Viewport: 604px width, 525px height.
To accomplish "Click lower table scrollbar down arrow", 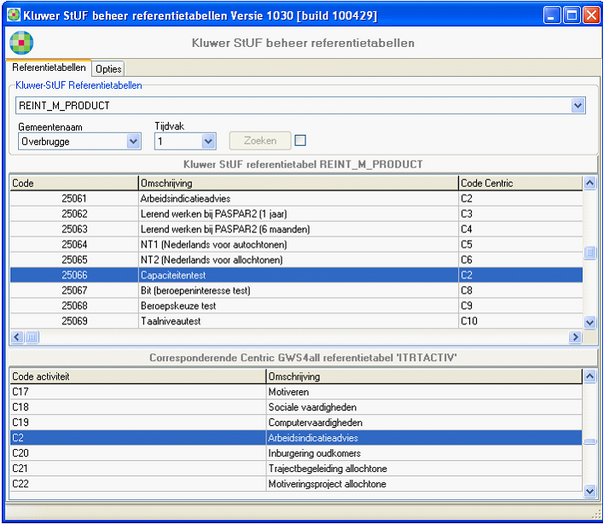I will (x=589, y=491).
